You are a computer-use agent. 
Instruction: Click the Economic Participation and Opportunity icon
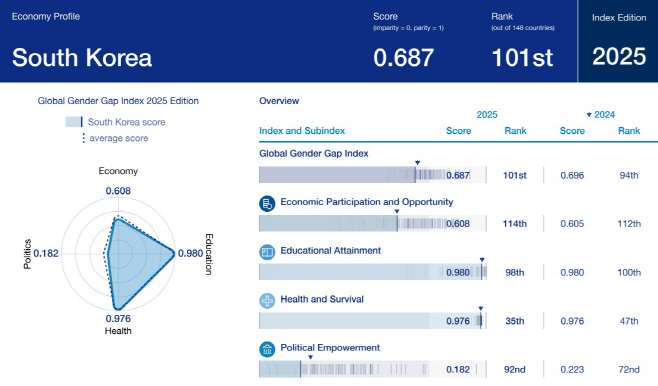(267, 203)
